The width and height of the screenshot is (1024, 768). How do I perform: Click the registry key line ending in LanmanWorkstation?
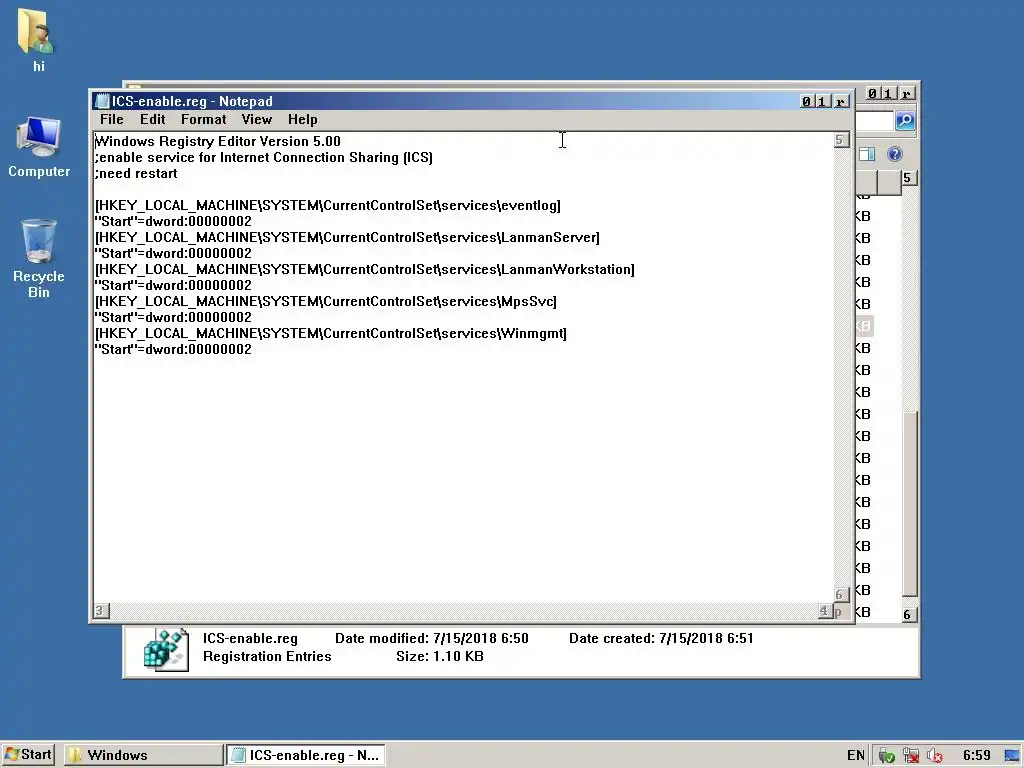(364, 270)
